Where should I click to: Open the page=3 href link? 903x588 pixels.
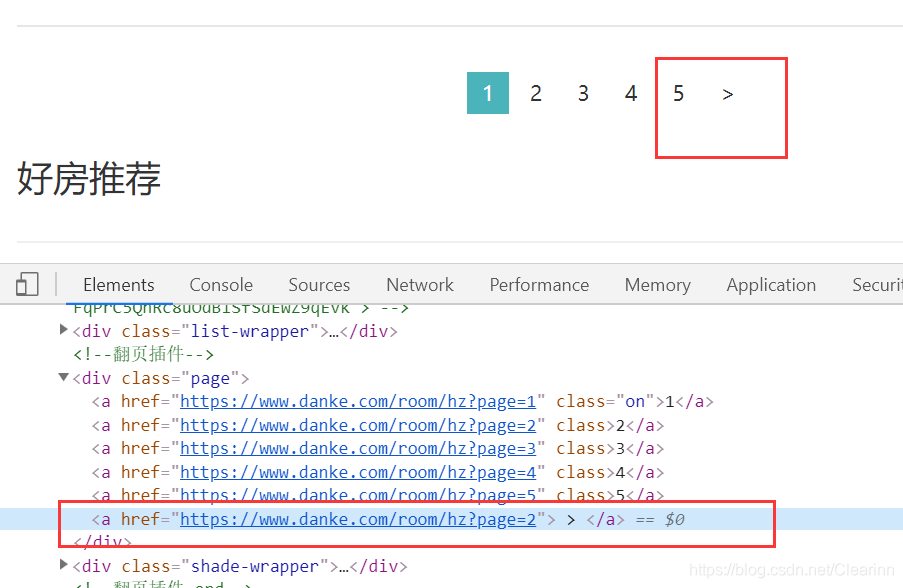pyautogui.click(x=358, y=449)
